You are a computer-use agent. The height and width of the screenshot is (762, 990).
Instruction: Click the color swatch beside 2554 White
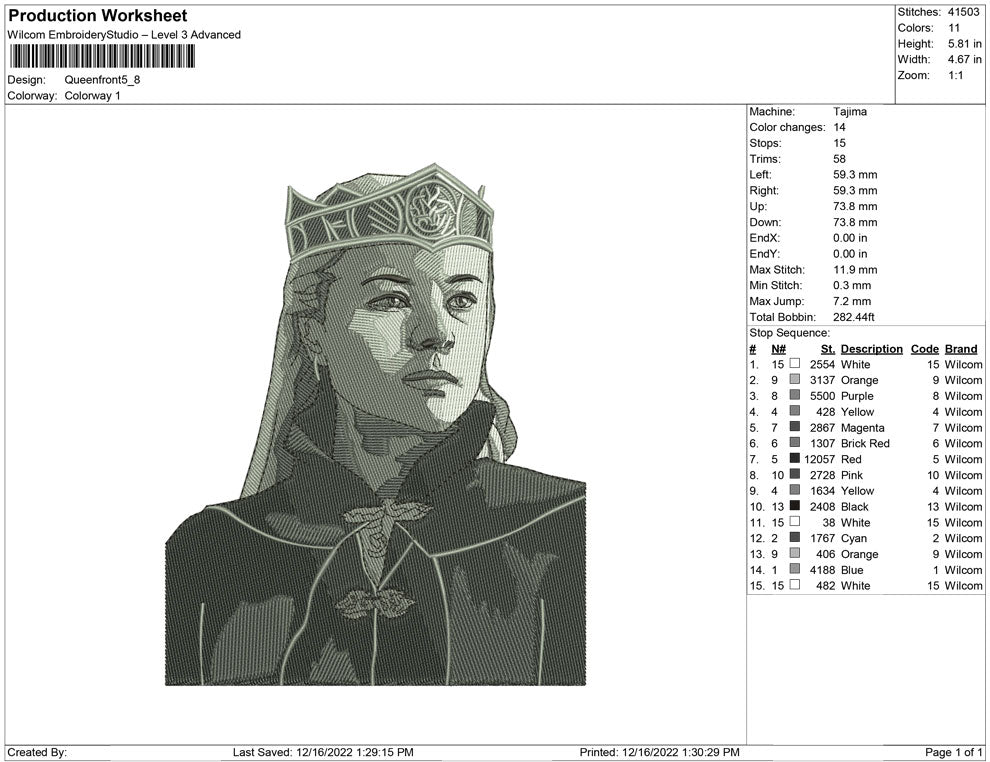click(795, 364)
